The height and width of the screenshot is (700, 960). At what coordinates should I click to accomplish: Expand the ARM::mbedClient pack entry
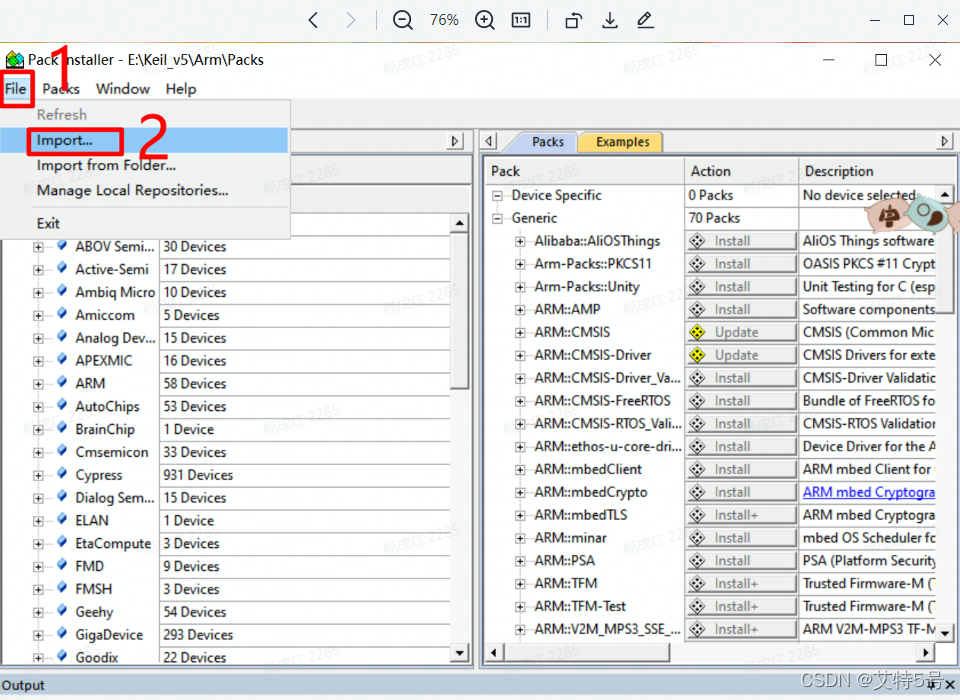click(x=520, y=470)
